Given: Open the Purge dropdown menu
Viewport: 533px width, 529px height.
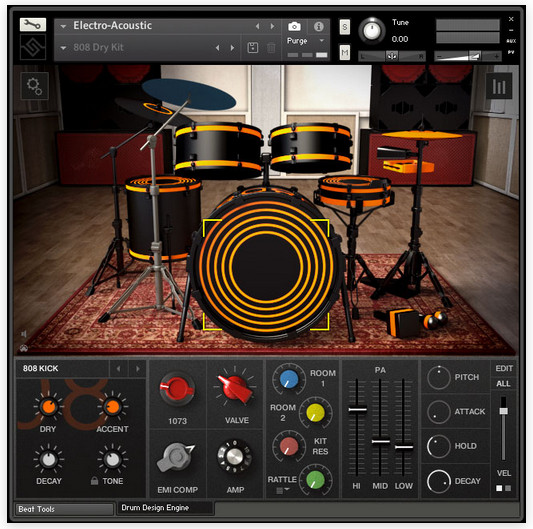Looking at the screenshot, I should tap(322, 41).
